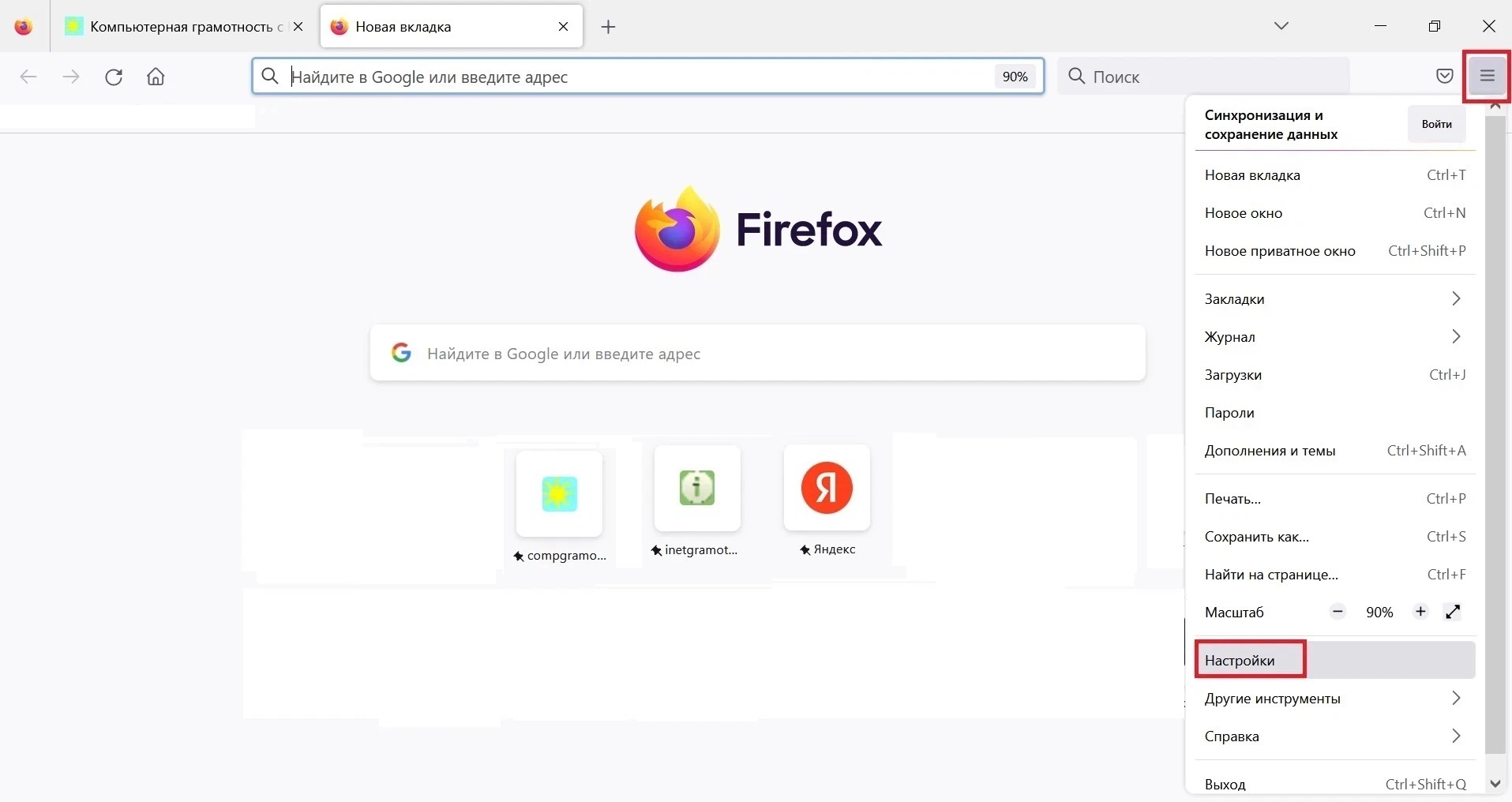Image resolution: width=1512 pixels, height=802 pixels.
Task: Click the back navigation arrow
Action: tap(28, 77)
